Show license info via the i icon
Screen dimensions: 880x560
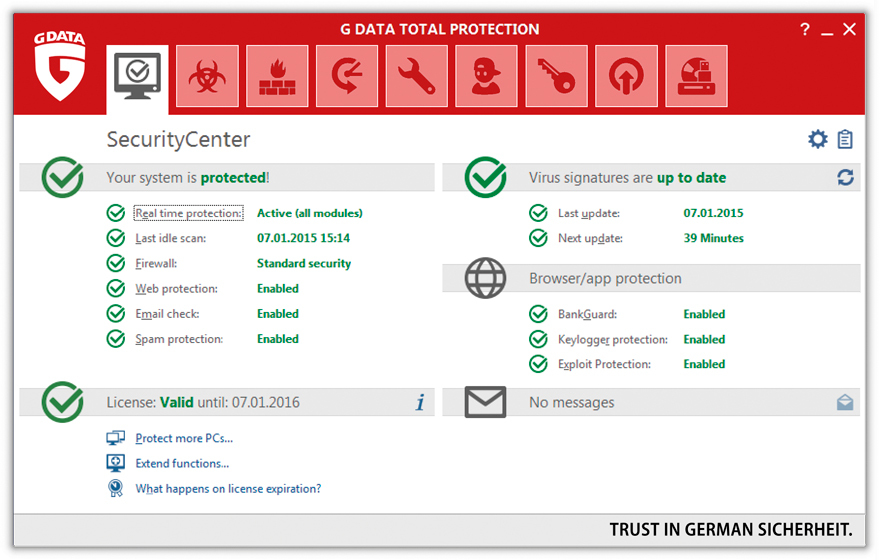point(420,402)
